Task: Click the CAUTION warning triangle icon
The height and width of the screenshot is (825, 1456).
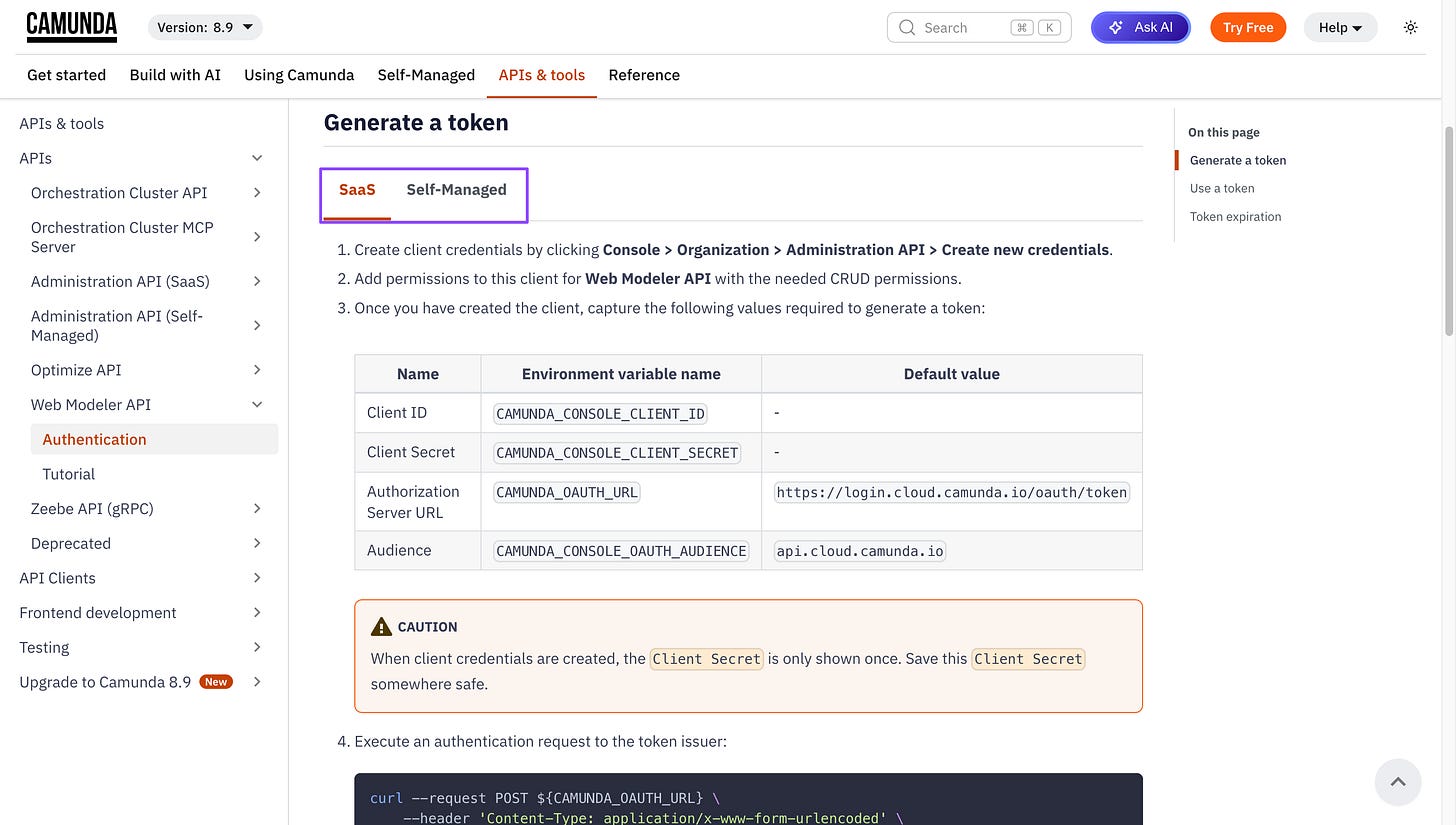Action: (x=381, y=627)
